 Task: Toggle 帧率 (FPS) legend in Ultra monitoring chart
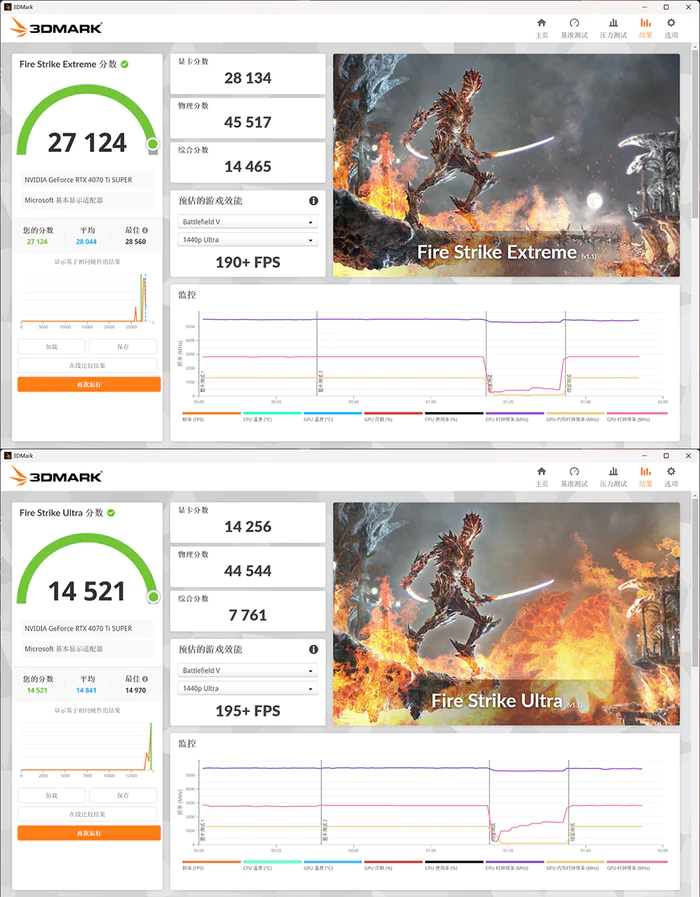click(211, 865)
